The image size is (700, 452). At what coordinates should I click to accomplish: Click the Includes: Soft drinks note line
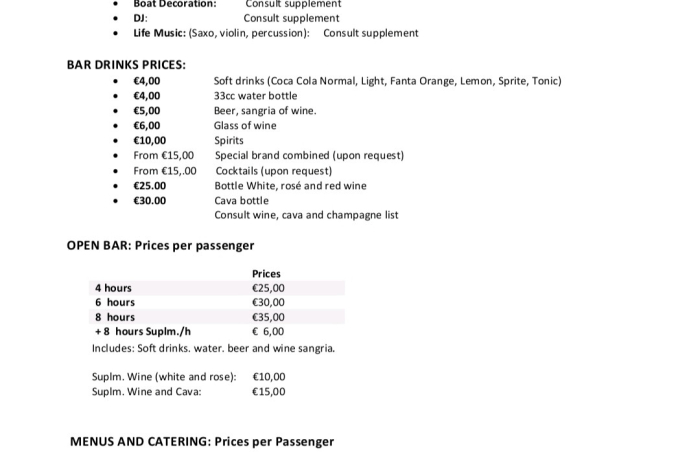tap(213, 348)
